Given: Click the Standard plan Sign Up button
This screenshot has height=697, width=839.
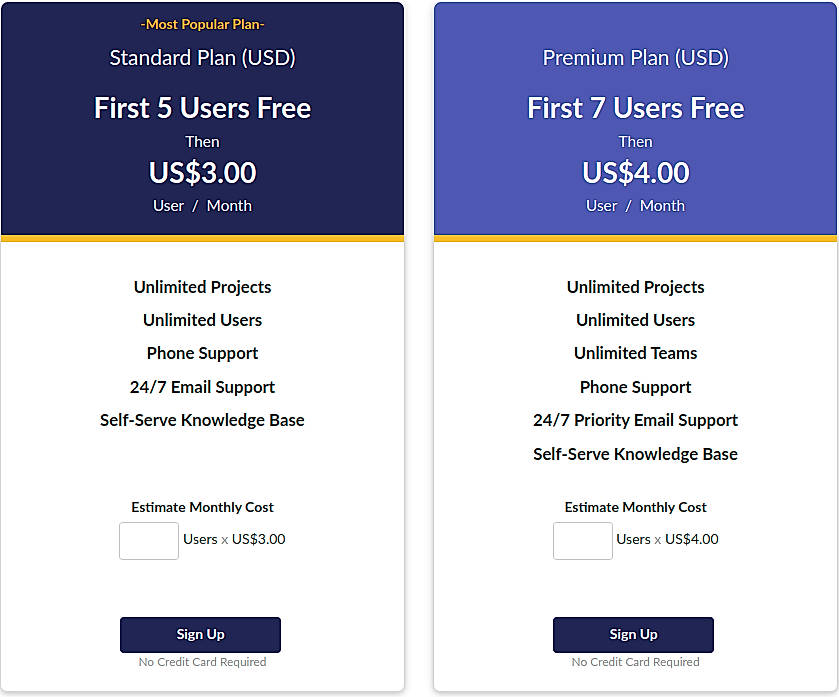Looking at the screenshot, I should coord(200,634).
